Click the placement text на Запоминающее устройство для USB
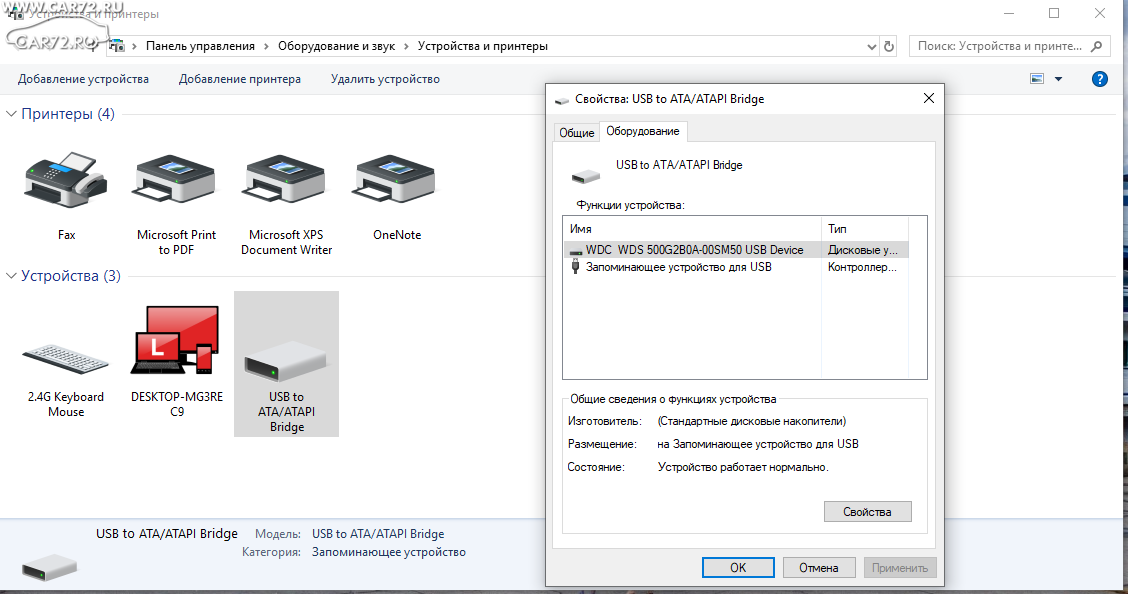This screenshot has height=594, width=1128. tap(758, 444)
